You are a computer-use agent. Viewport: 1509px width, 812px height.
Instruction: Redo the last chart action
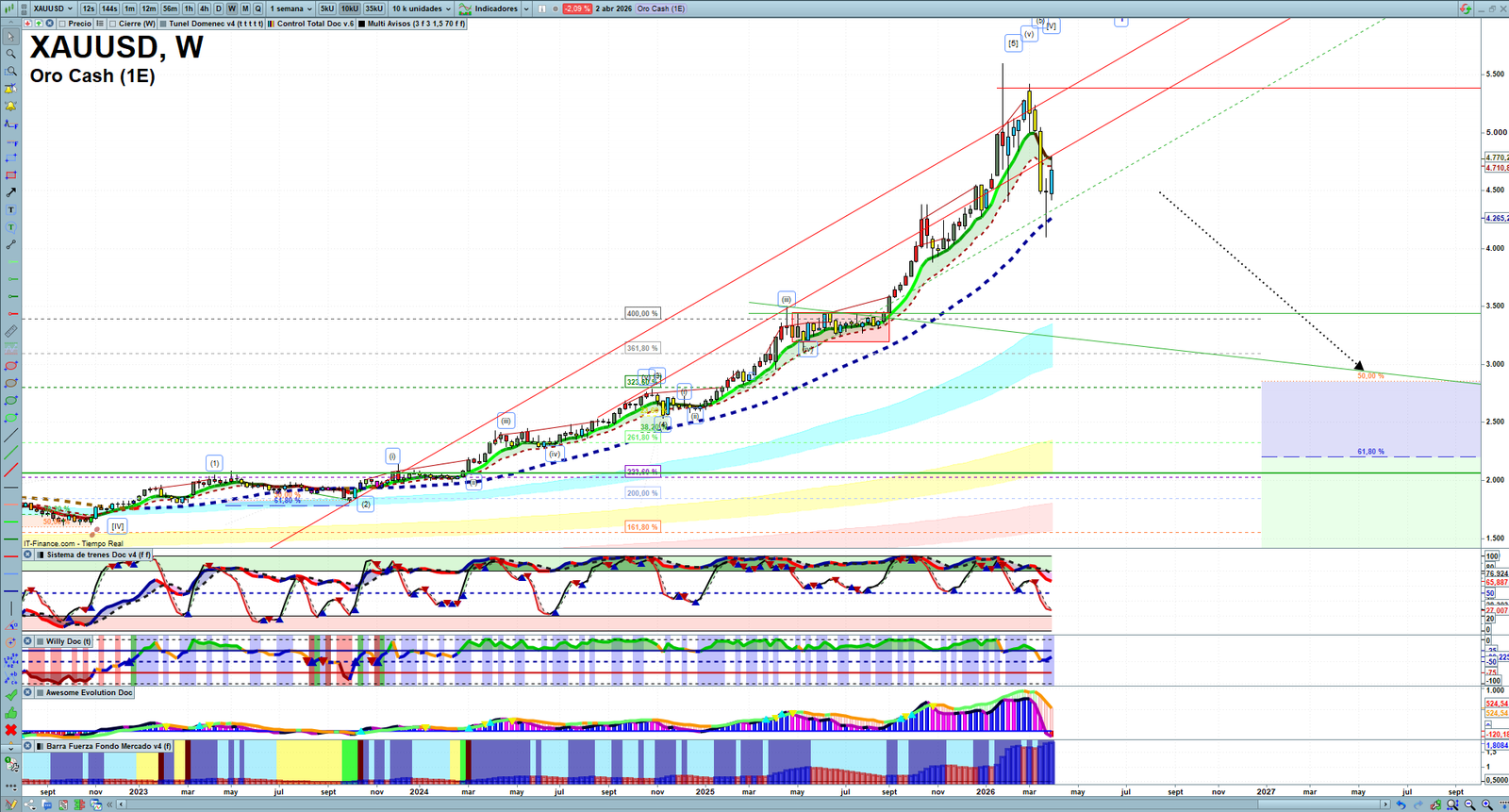click(x=1418, y=804)
